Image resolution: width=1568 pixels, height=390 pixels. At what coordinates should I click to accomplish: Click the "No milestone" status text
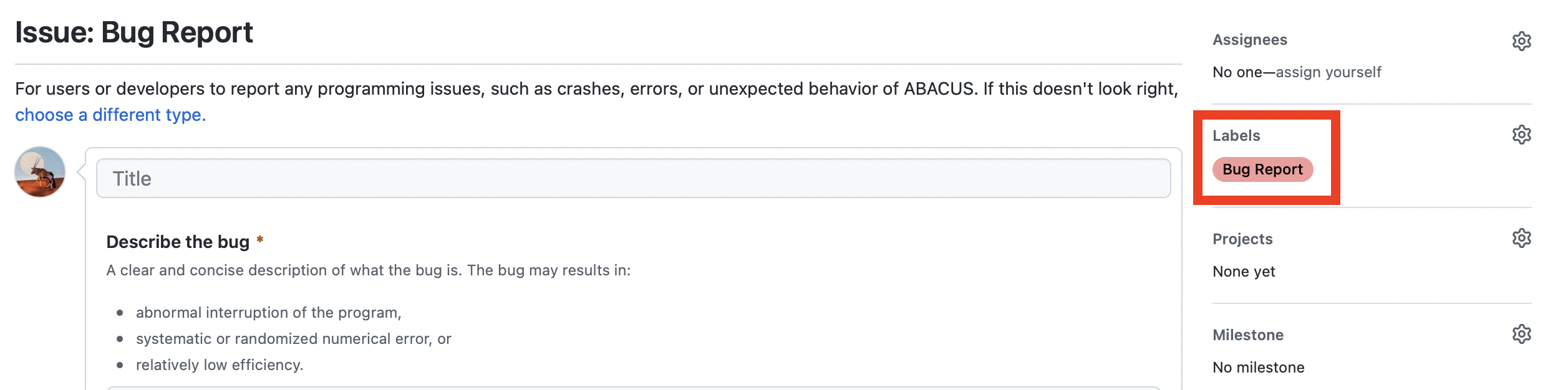[1258, 368]
